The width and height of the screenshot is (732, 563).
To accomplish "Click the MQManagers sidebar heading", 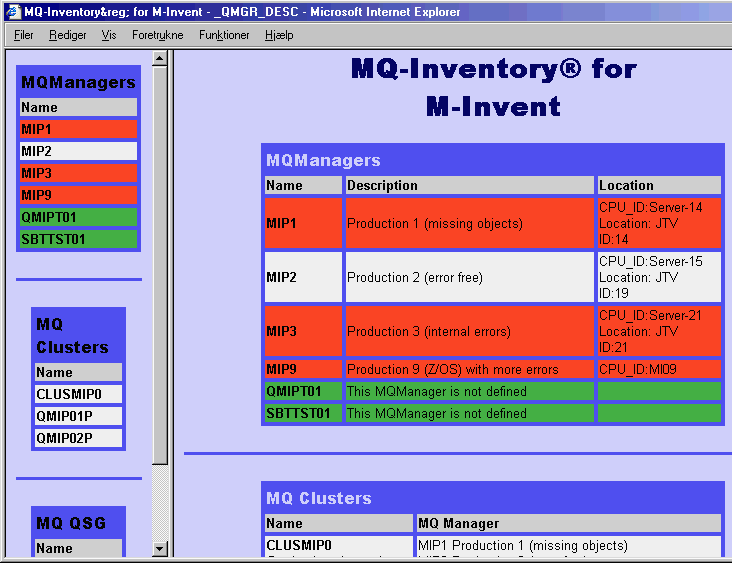I will coord(78,82).
